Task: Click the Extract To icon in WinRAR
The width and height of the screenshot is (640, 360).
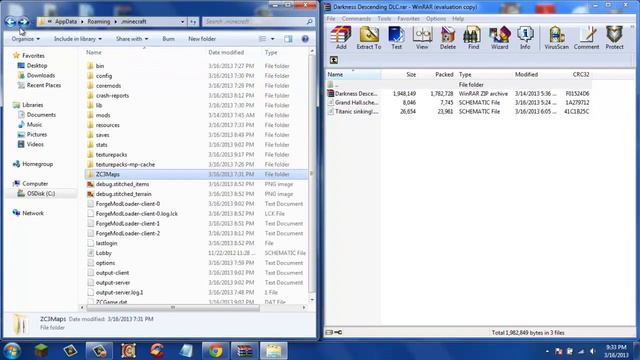Action: coord(369,38)
